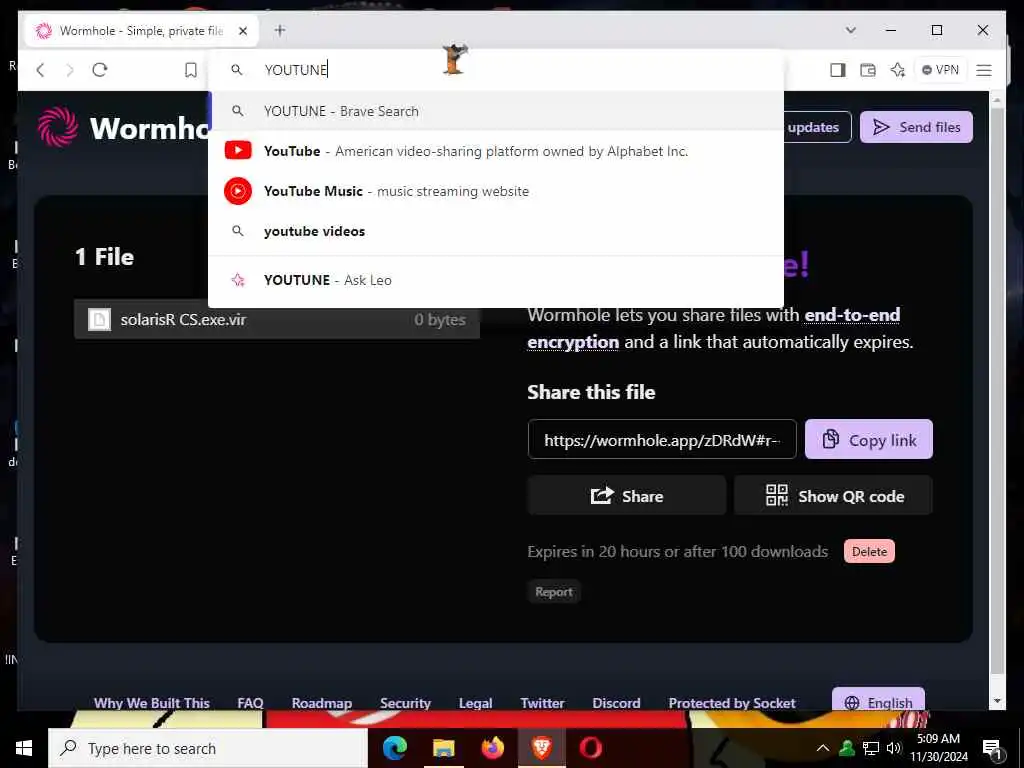Open the notification center icon
The image size is (1024, 768).
click(991, 749)
